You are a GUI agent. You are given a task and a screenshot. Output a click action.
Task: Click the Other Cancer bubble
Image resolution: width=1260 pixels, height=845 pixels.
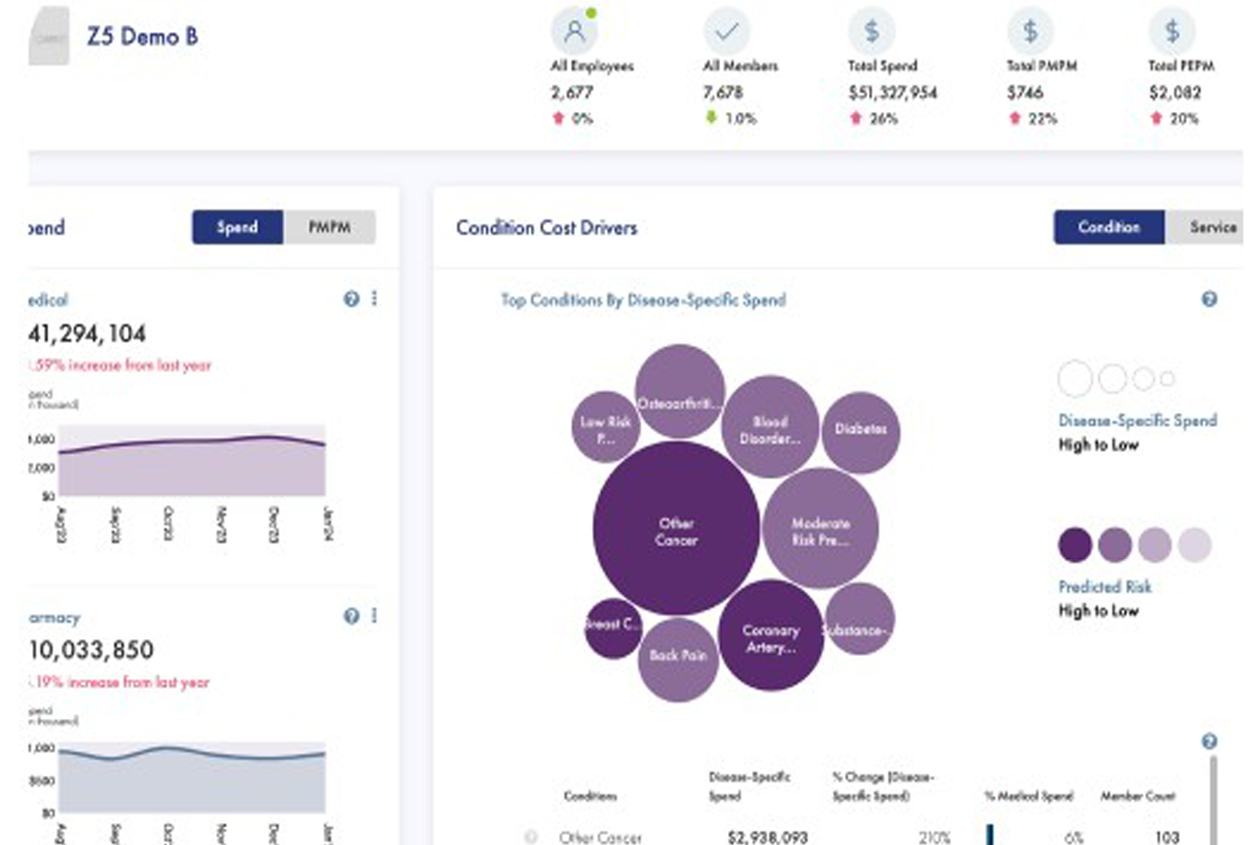tap(676, 530)
